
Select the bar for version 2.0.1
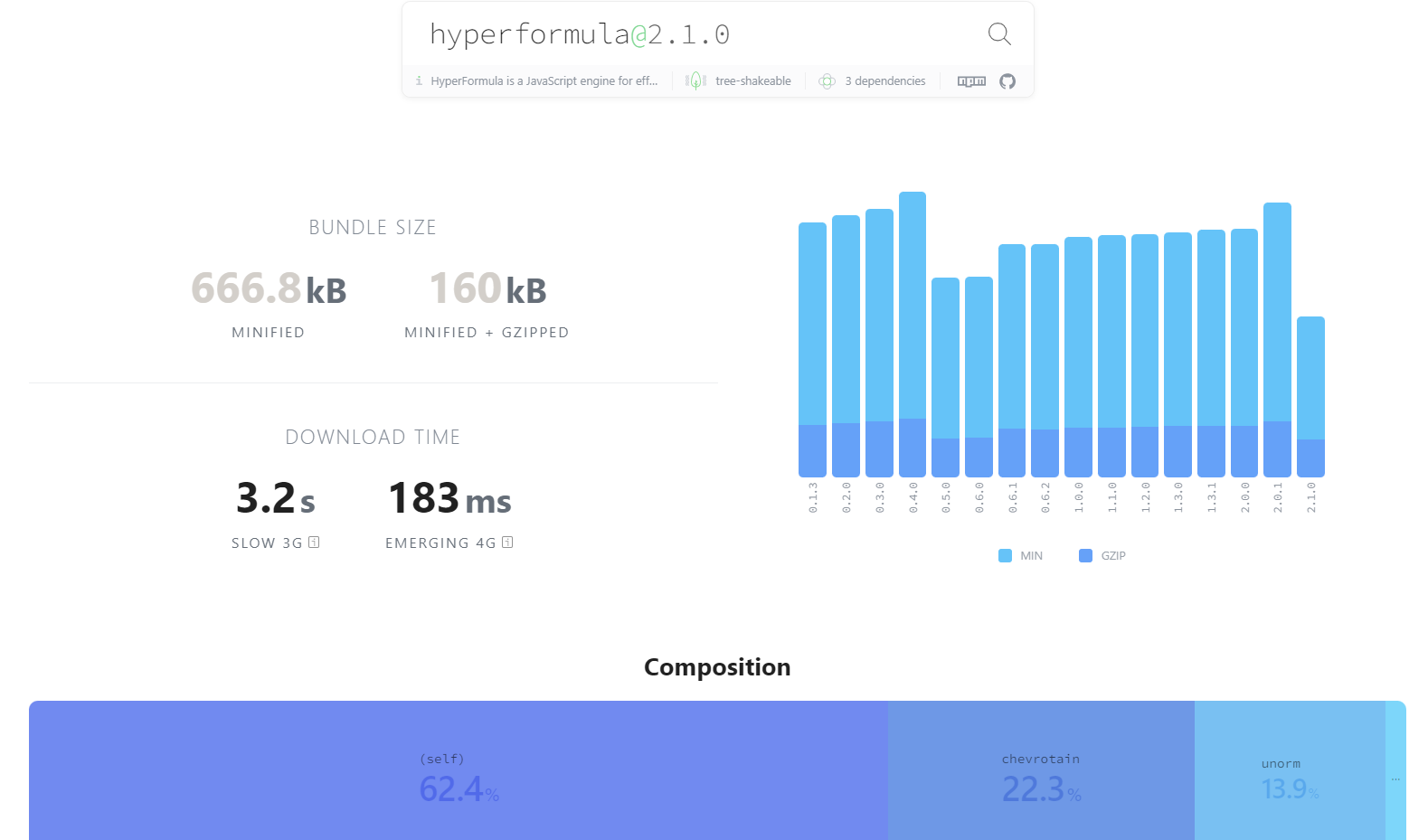(x=1277, y=339)
